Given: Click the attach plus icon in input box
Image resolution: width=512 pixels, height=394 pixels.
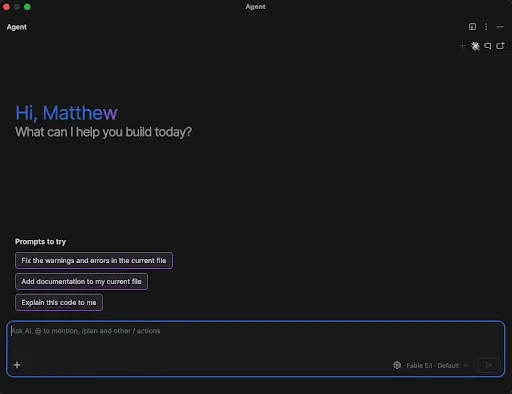Looking at the screenshot, I should click(17, 365).
